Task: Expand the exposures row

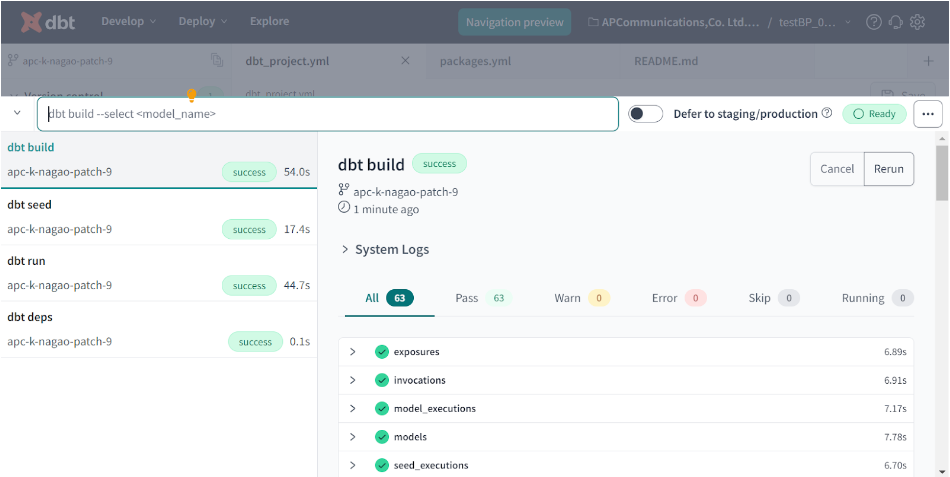Action: [x=353, y=352]
